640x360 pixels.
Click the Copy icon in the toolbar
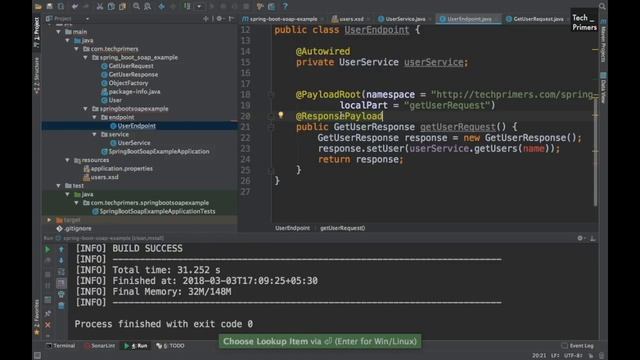[x=111, y=7]
